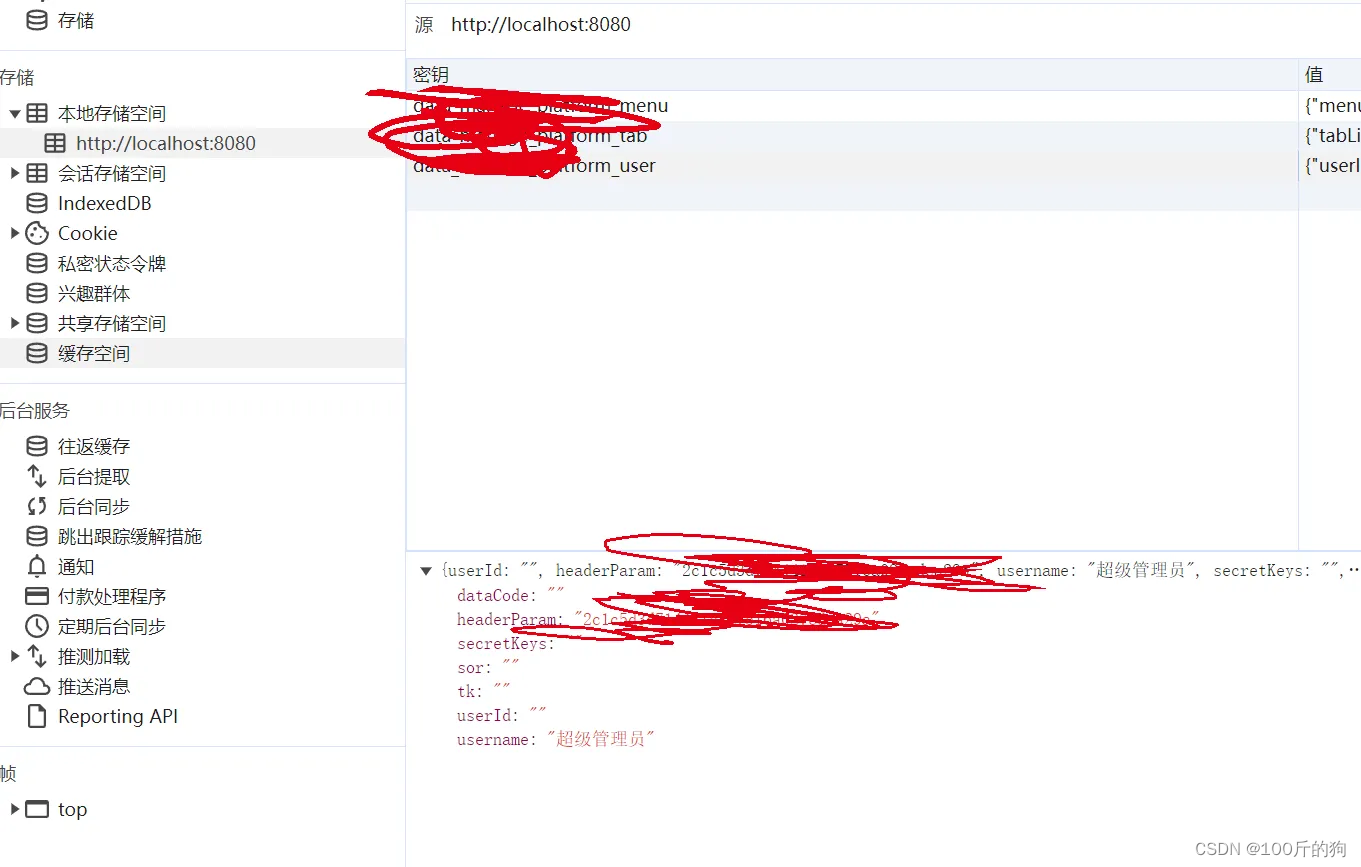Click the database icon beside 缓存空间

pyautogui.click(x=37, y=354)
